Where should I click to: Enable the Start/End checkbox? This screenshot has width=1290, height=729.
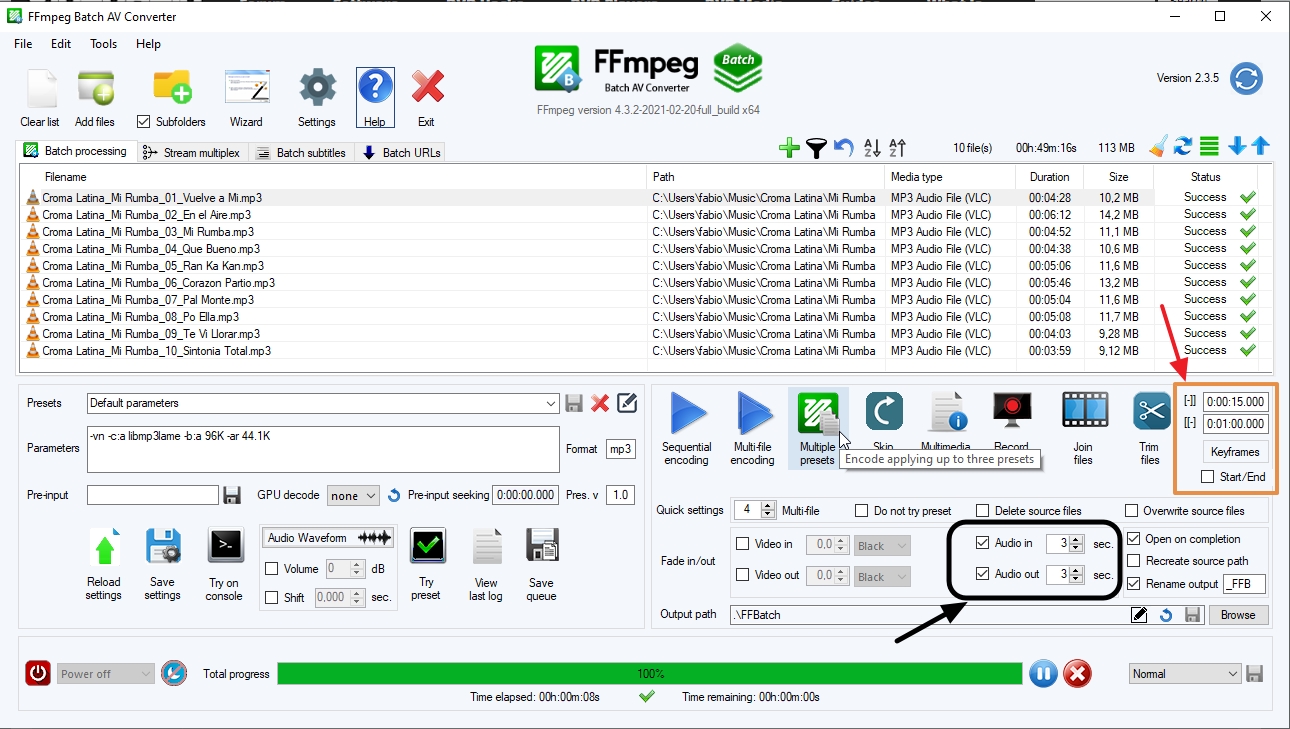(1208, 477)
